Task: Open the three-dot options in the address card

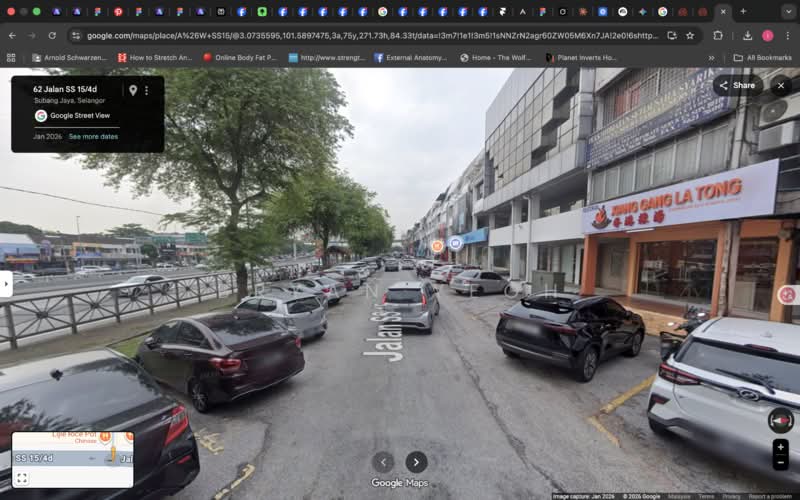Action: click(146, 90)
